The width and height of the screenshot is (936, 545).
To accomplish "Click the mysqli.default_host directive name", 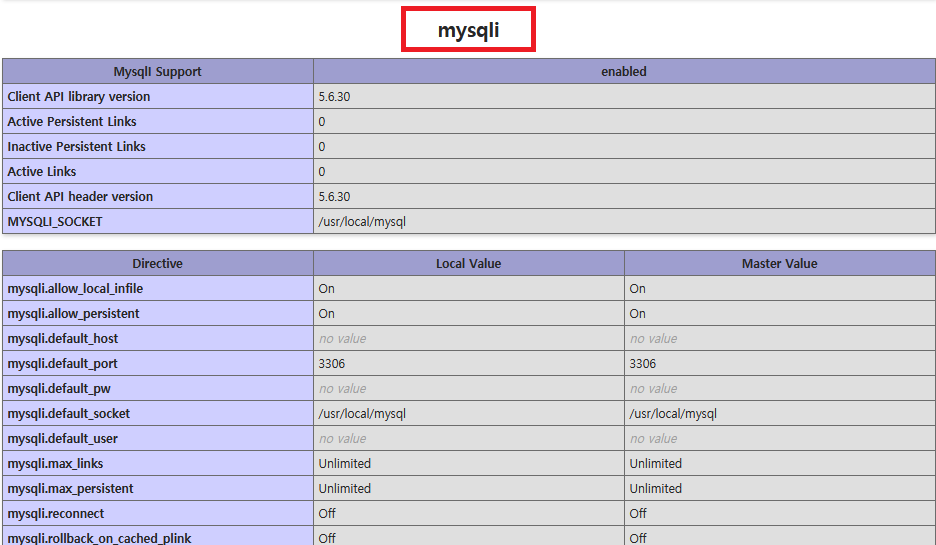I will click(63, 339).
